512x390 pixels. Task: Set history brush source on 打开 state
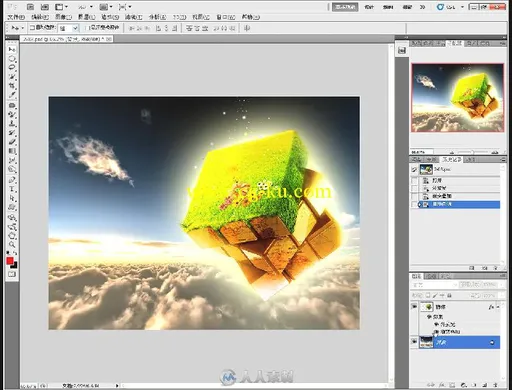pos(414,180)
